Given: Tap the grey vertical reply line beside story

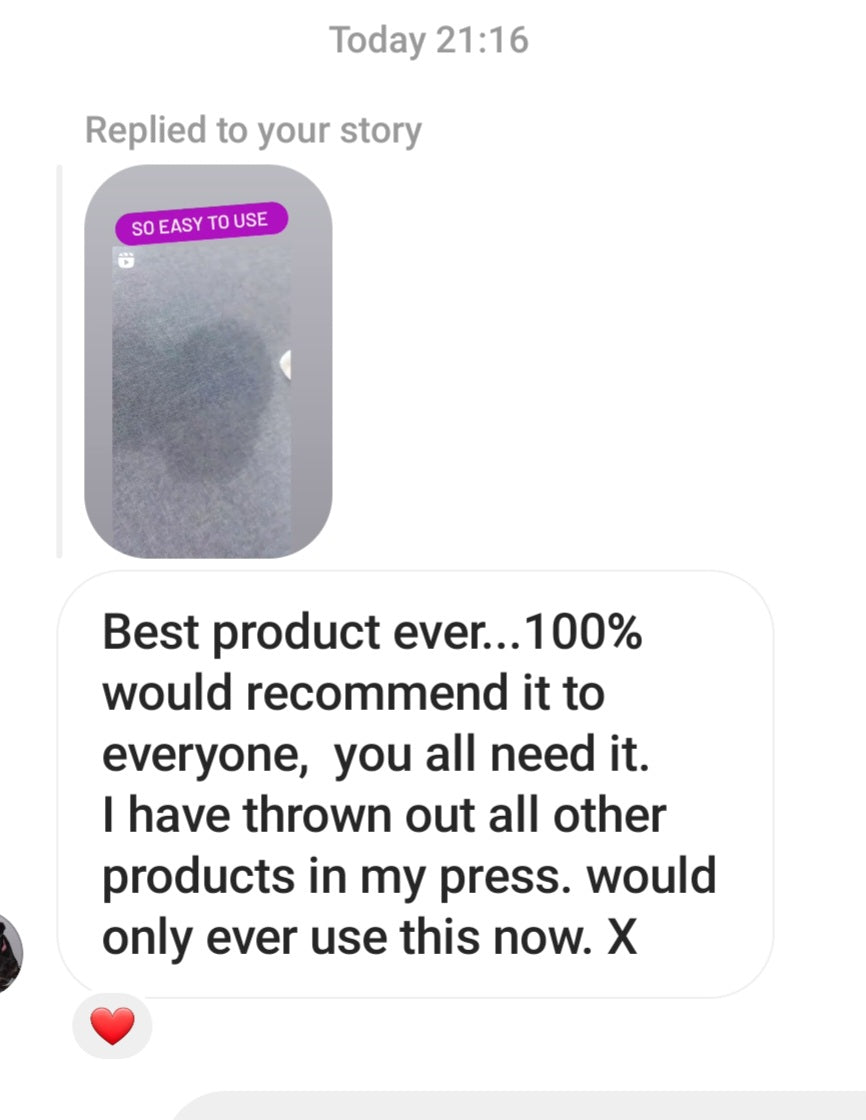Looking at the screenshot, I should [x=59, y=361].
